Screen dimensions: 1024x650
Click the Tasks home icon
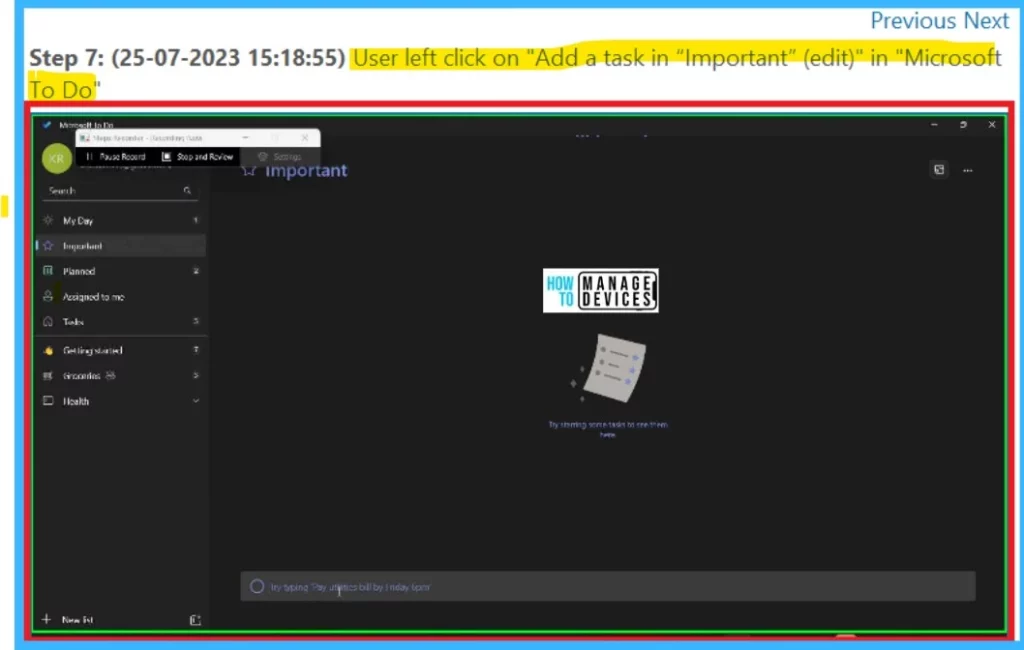pyautogui.click(x=48, y=321)
